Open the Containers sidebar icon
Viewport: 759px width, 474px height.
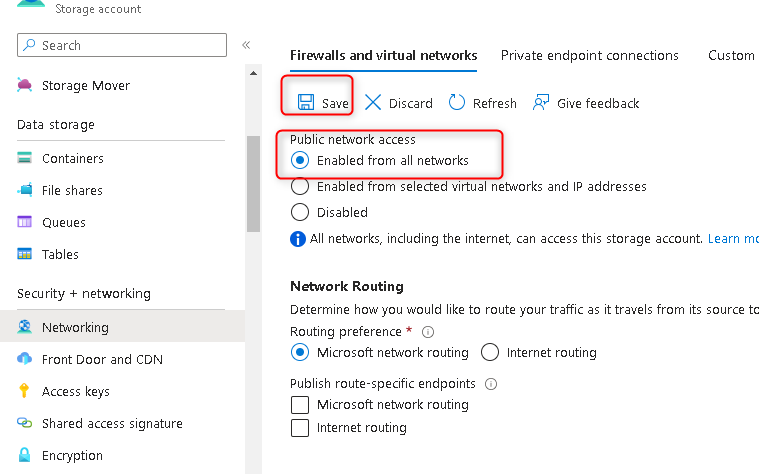click(x=25, y=158)
